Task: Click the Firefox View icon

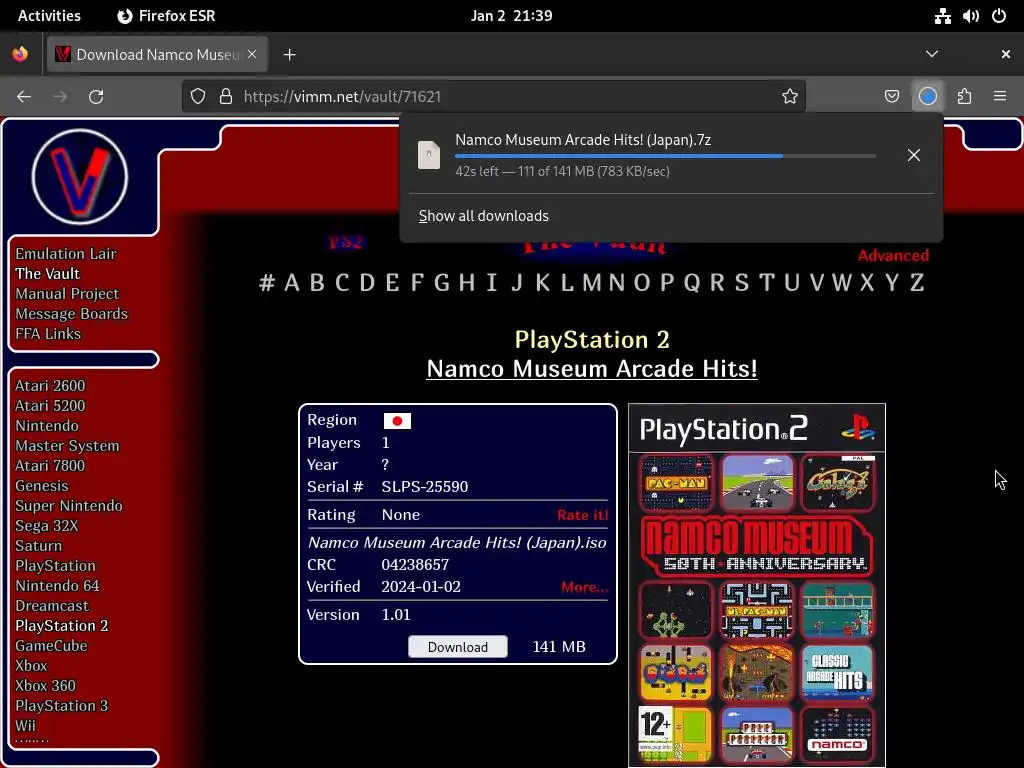Action: tap(20, 54)
